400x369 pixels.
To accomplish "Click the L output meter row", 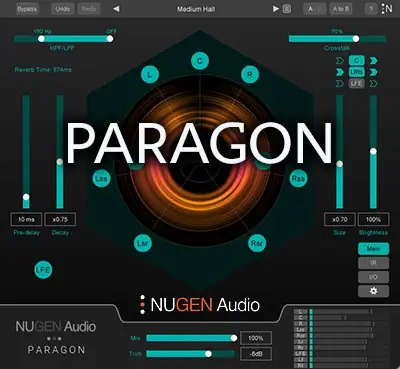I will coord(340,311).
